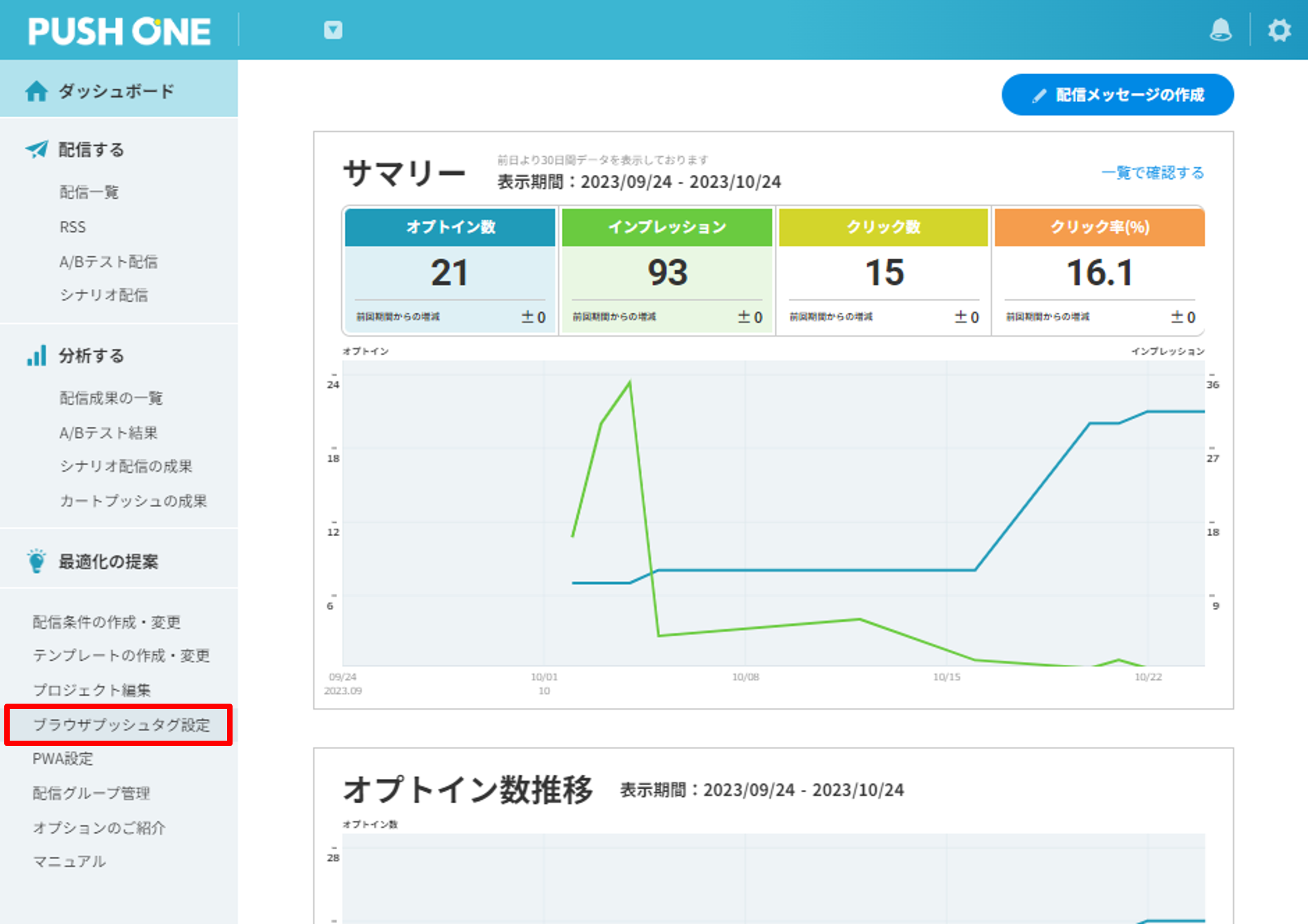The width and height of the screenshot is (1308, 924).
Task: Open settings via gear icon
Action: [1279, 30]
